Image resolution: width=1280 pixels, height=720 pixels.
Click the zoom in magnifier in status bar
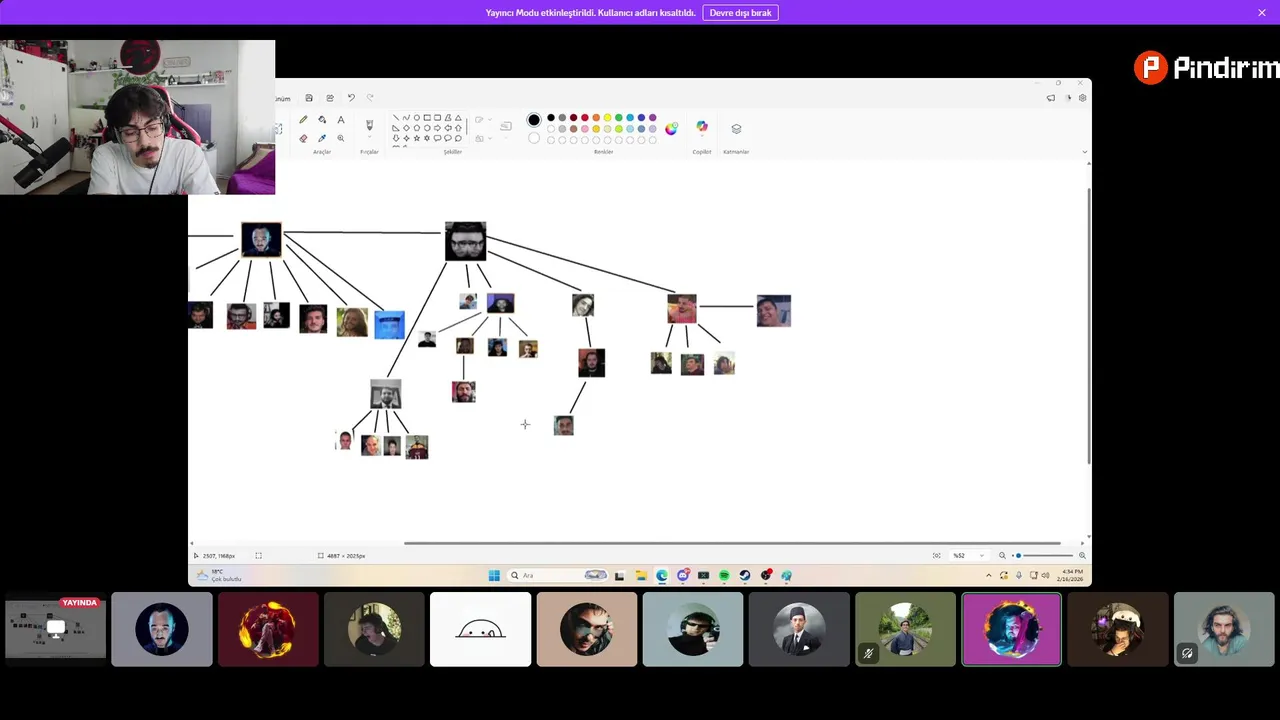[1082, 555]
